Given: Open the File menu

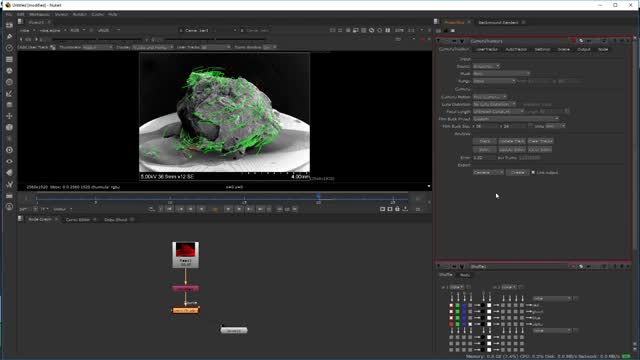Looking at the screenshot, I should pos(9,14).
